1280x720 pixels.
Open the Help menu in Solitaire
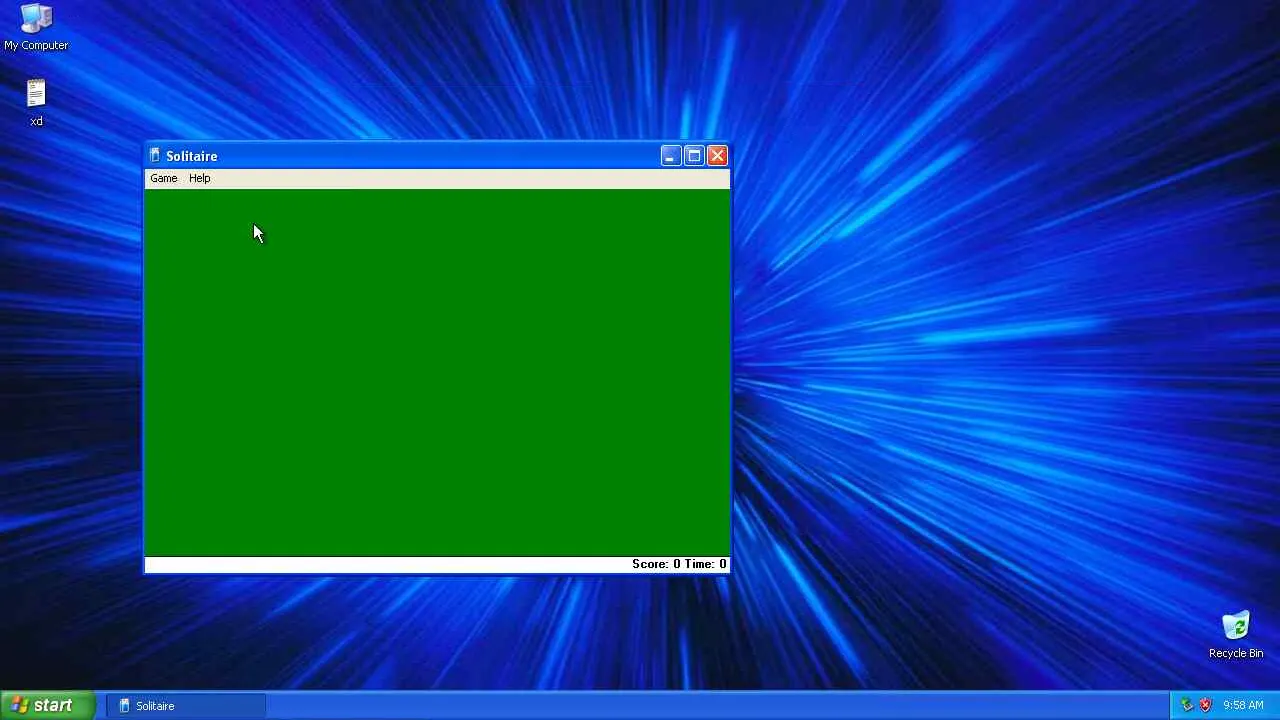click(200, 178)
